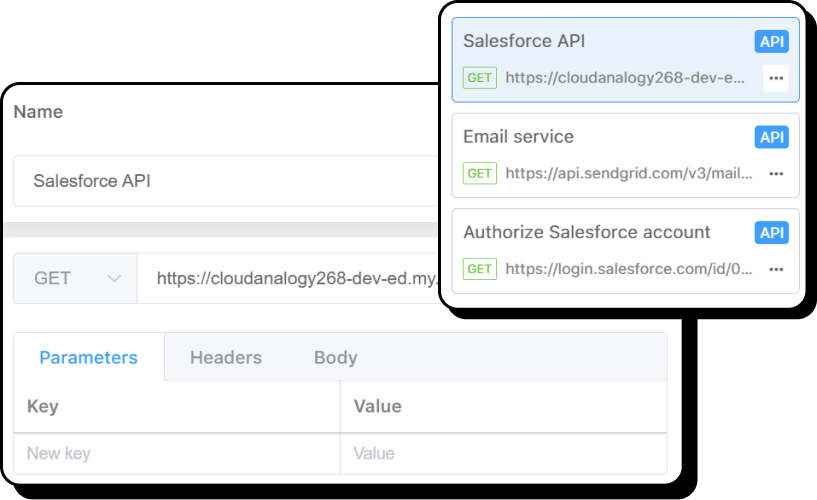Click the API badge on Salesforce API
Screen dimensions: 817x500
pos(771,42)
